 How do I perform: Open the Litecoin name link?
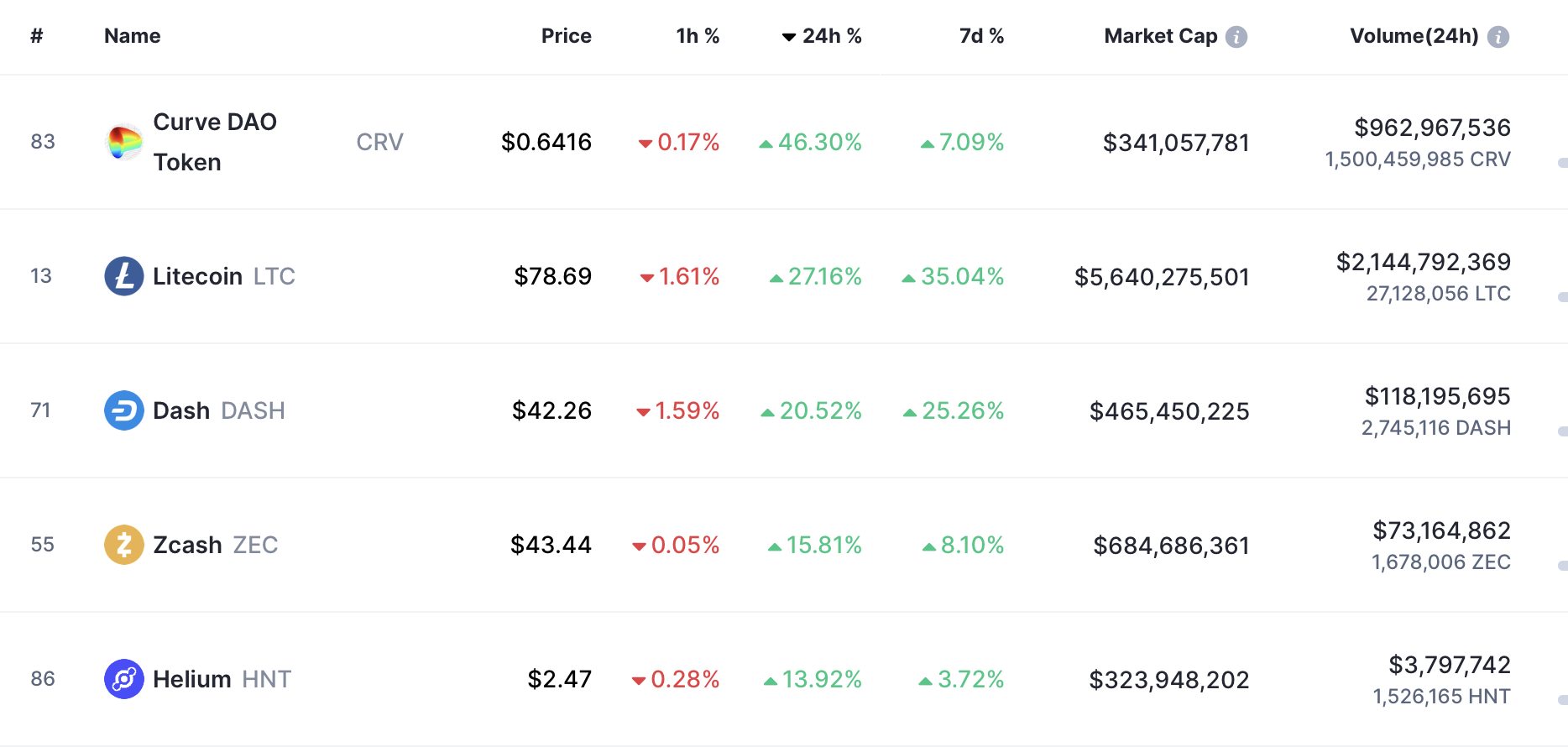coord(198,276)
